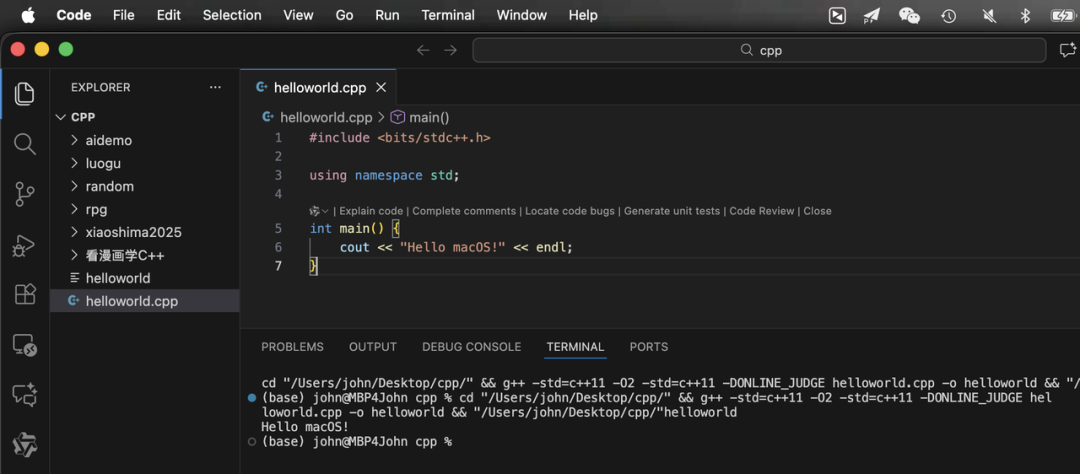
Task: Click the cpp command center search box
Action: tap(759, 50)
